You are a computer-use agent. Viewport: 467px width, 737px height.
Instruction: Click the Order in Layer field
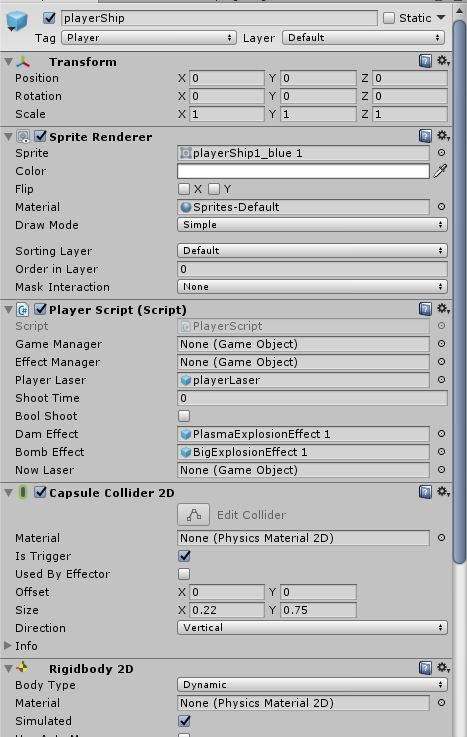pyautogui.click(x=312, y=269)
